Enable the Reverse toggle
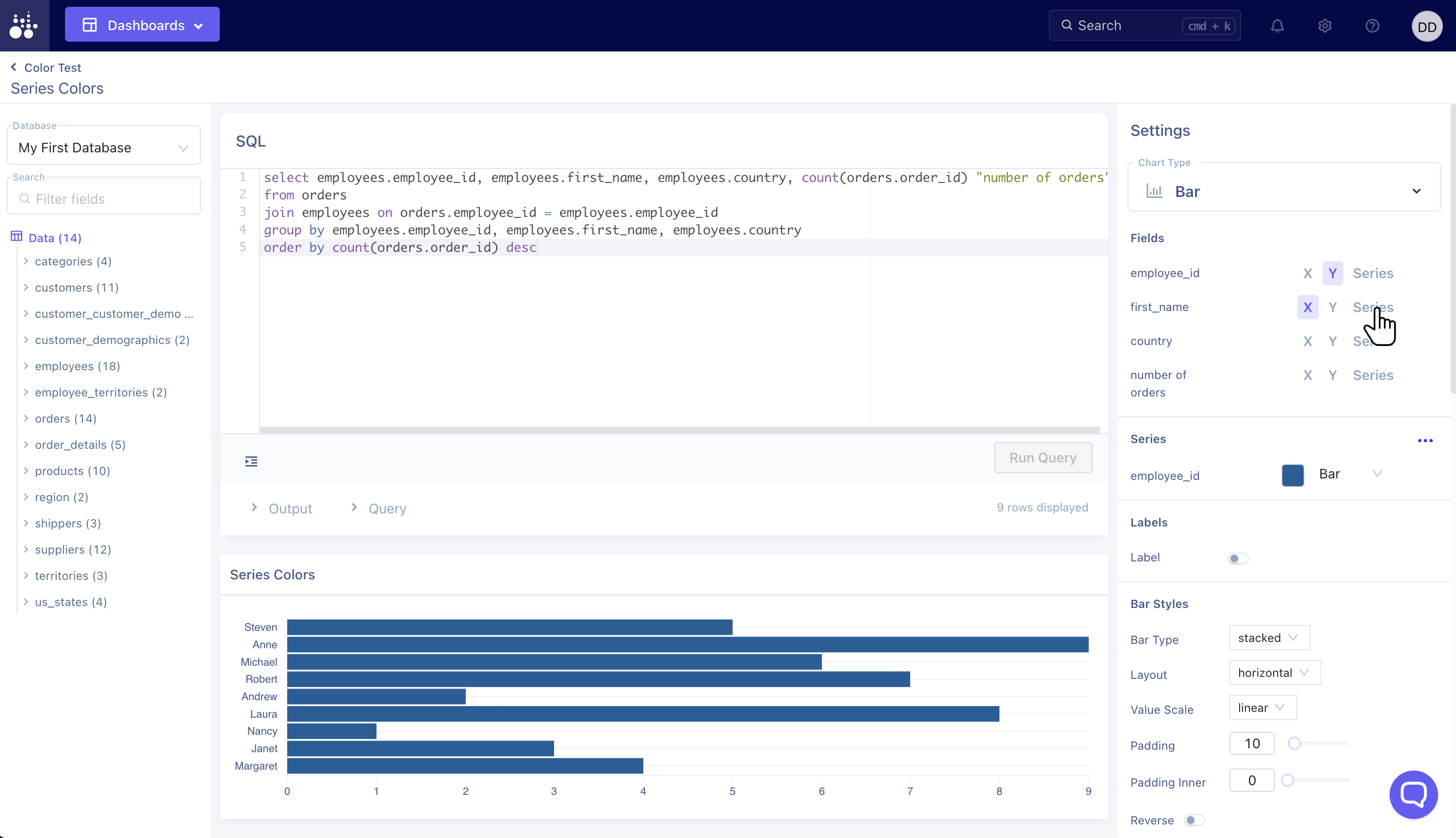 pos(1194,820)
